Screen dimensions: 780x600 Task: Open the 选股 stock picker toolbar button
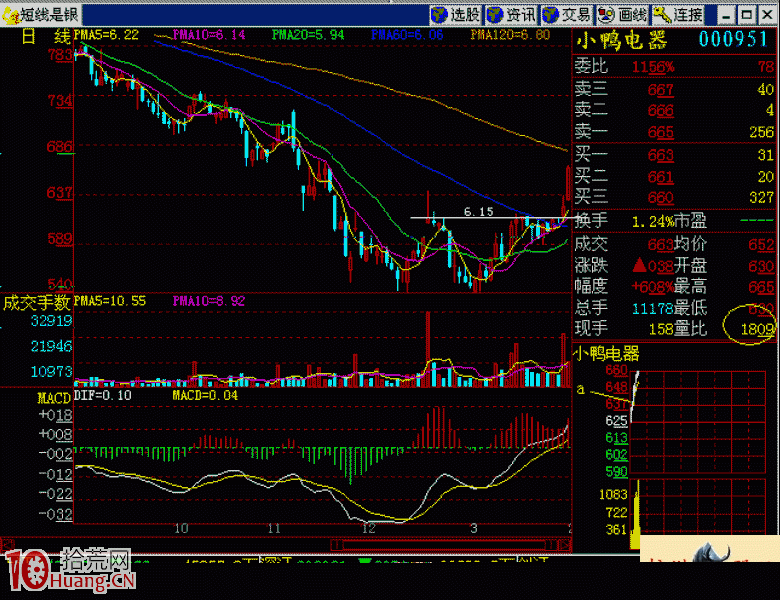[455, 15]
